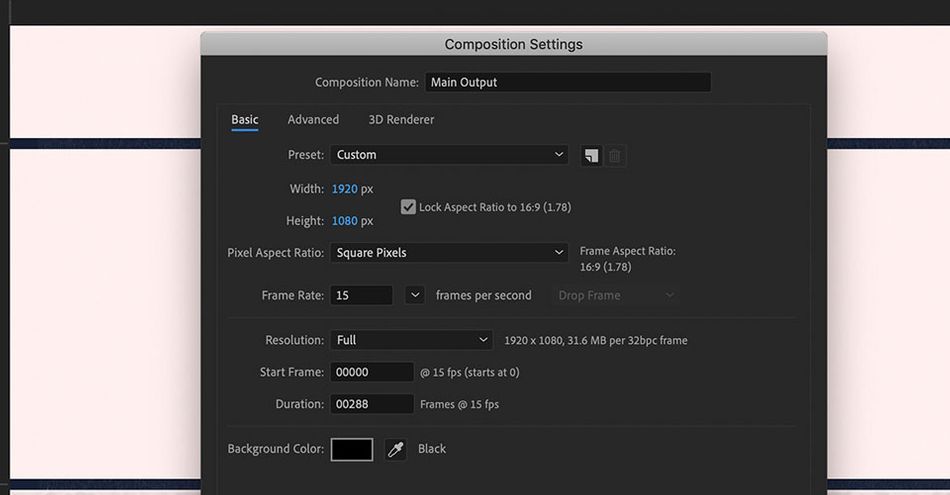950x495 pixels.
Task: Click the Frame Rate field showing 15
Action: click(361, 296)
